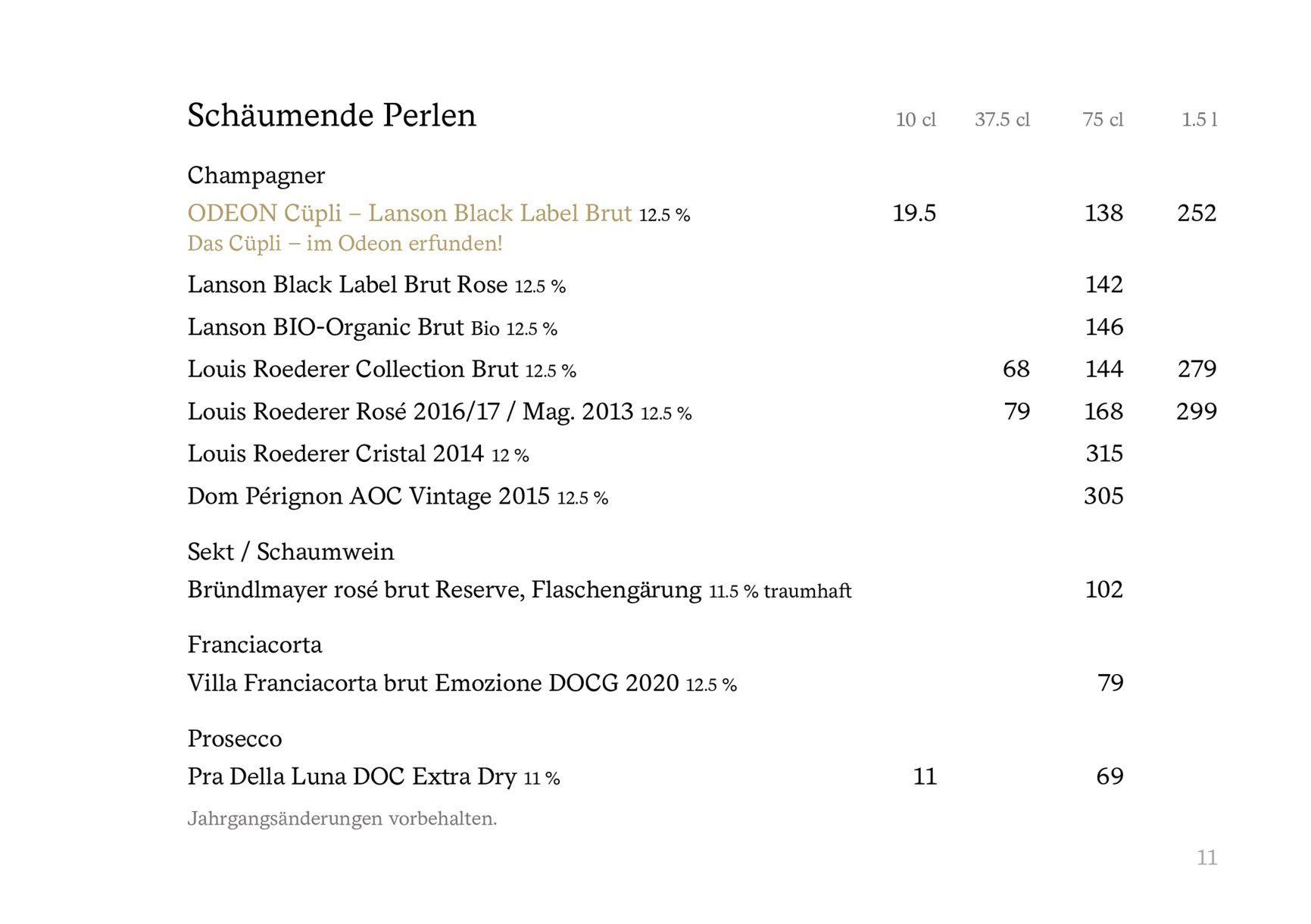Click the Franciacorta section title
This screenshot has height=924, width=1311.
(x=254, y=645)
